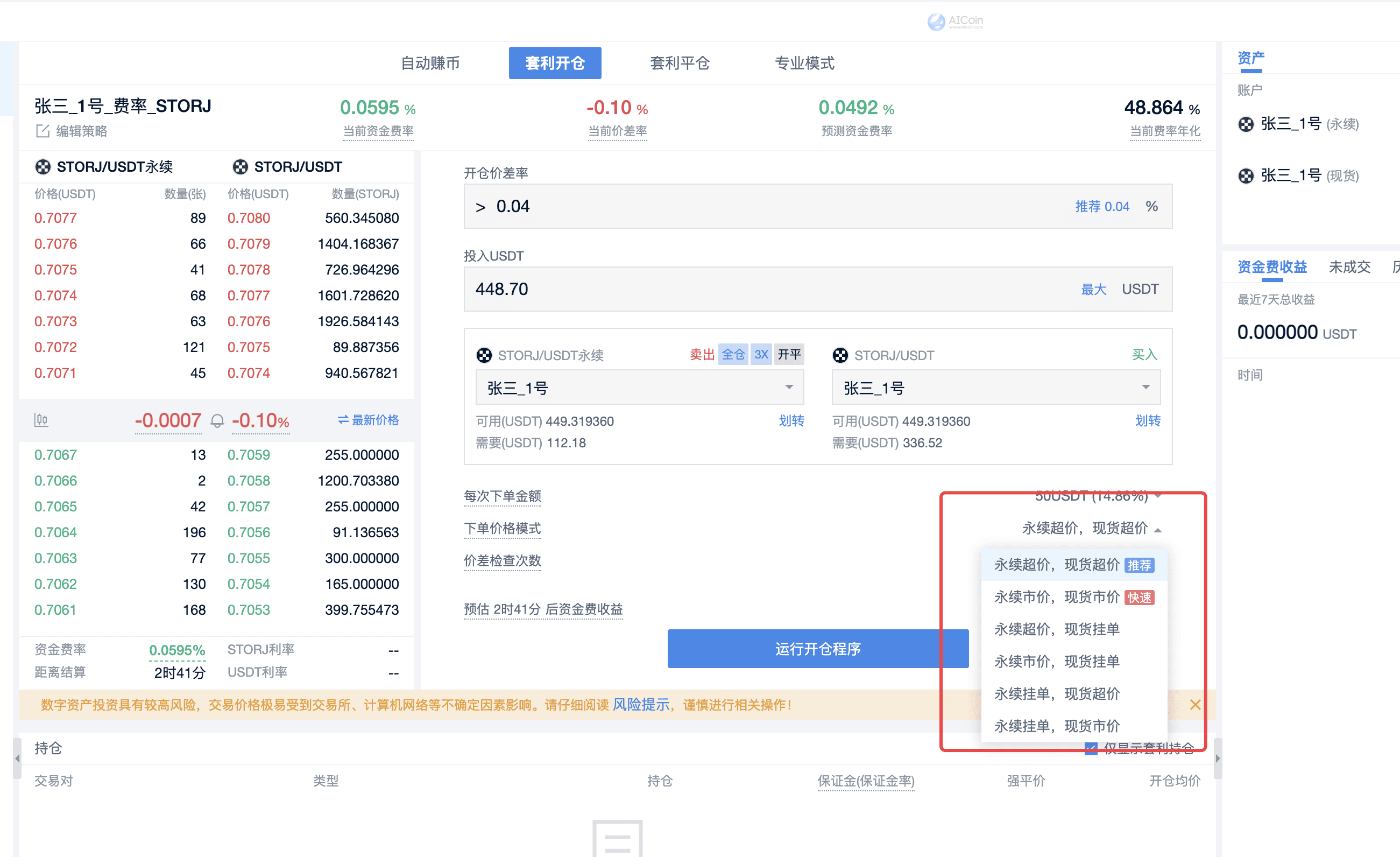
Task: Click the STORJ/USDT永续 order book coin icon
Action: pyautogui.click(x=43, y=166)
